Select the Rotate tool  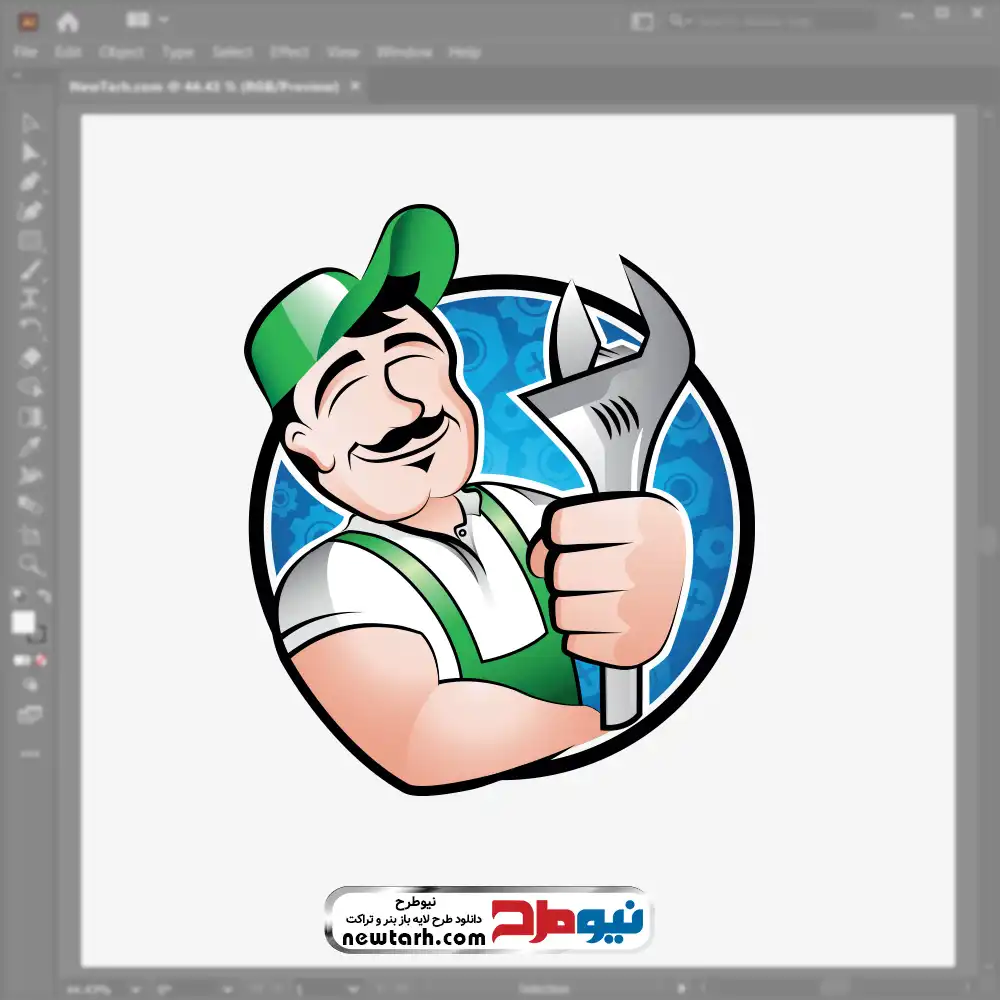coord(30,327)
